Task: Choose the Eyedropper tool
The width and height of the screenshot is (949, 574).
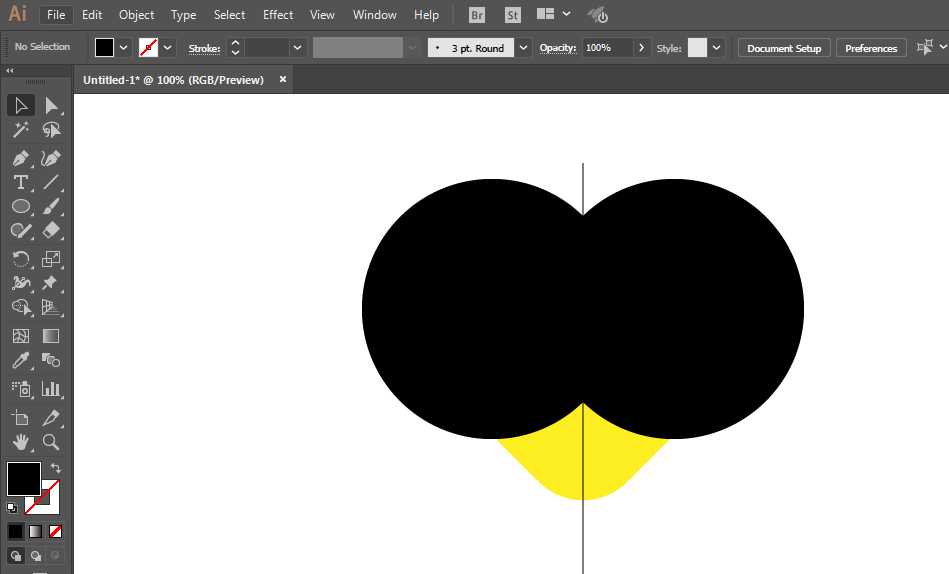Action: [20, 361]
